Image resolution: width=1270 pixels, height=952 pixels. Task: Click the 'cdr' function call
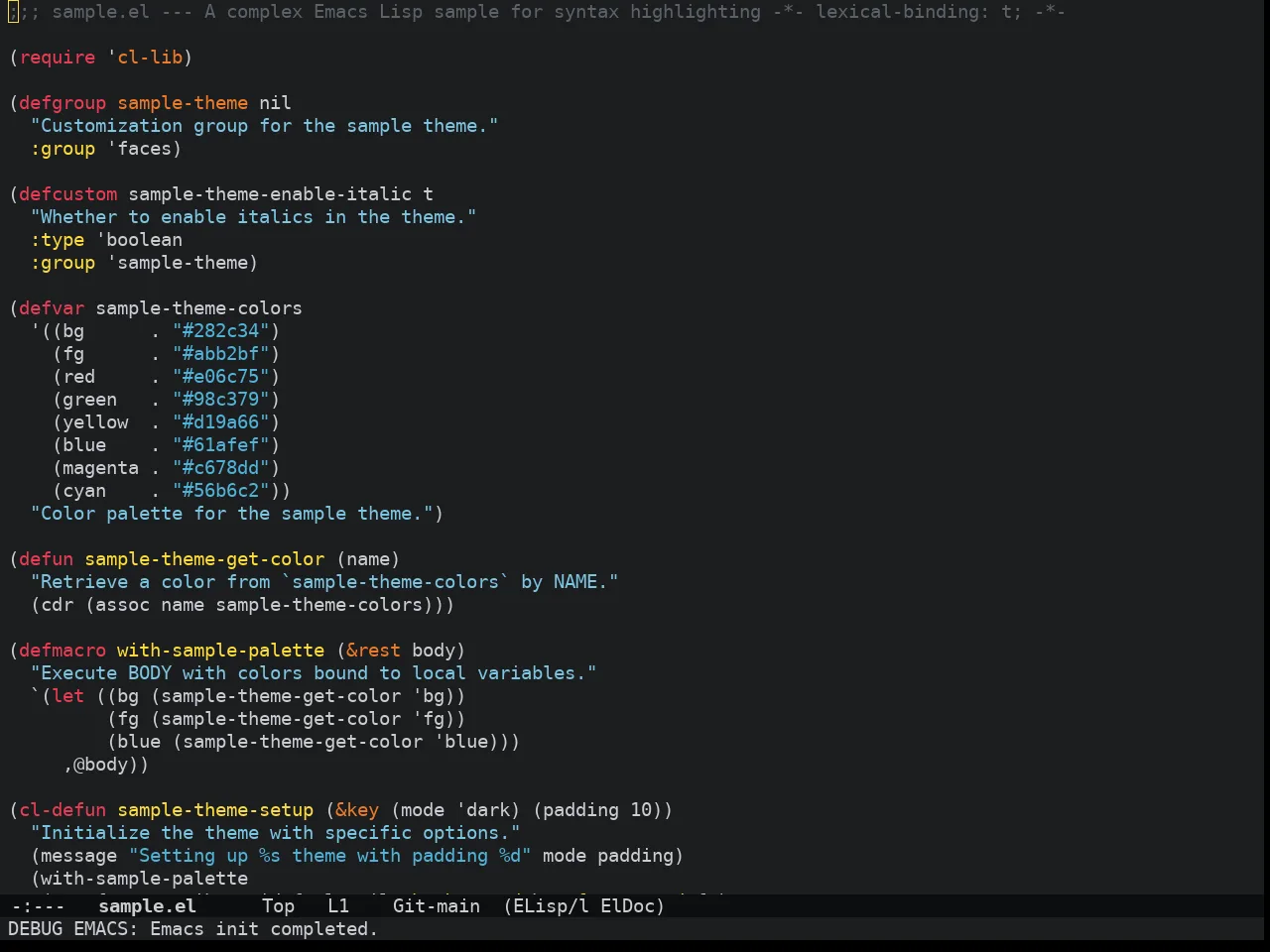click(x=58, y=605)
